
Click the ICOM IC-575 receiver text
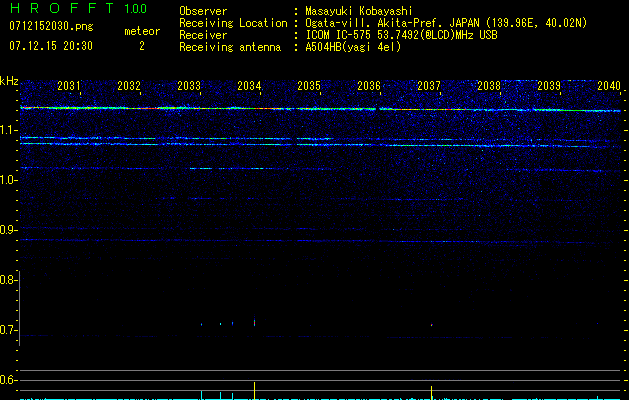coord(401,35)
